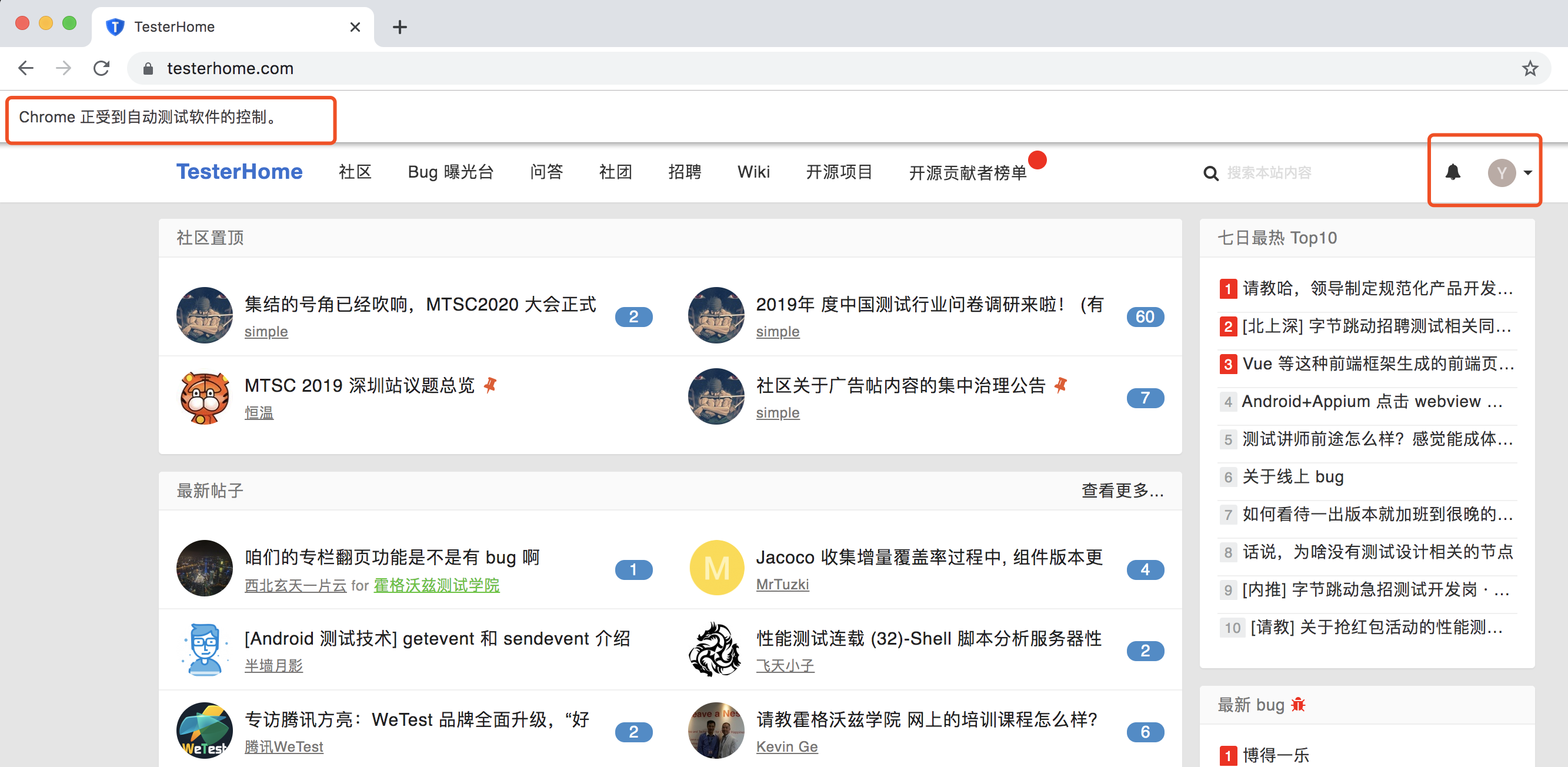Screen dimensions: 1568x767
Task: Click author link 恒温
Action: (258, 412)
